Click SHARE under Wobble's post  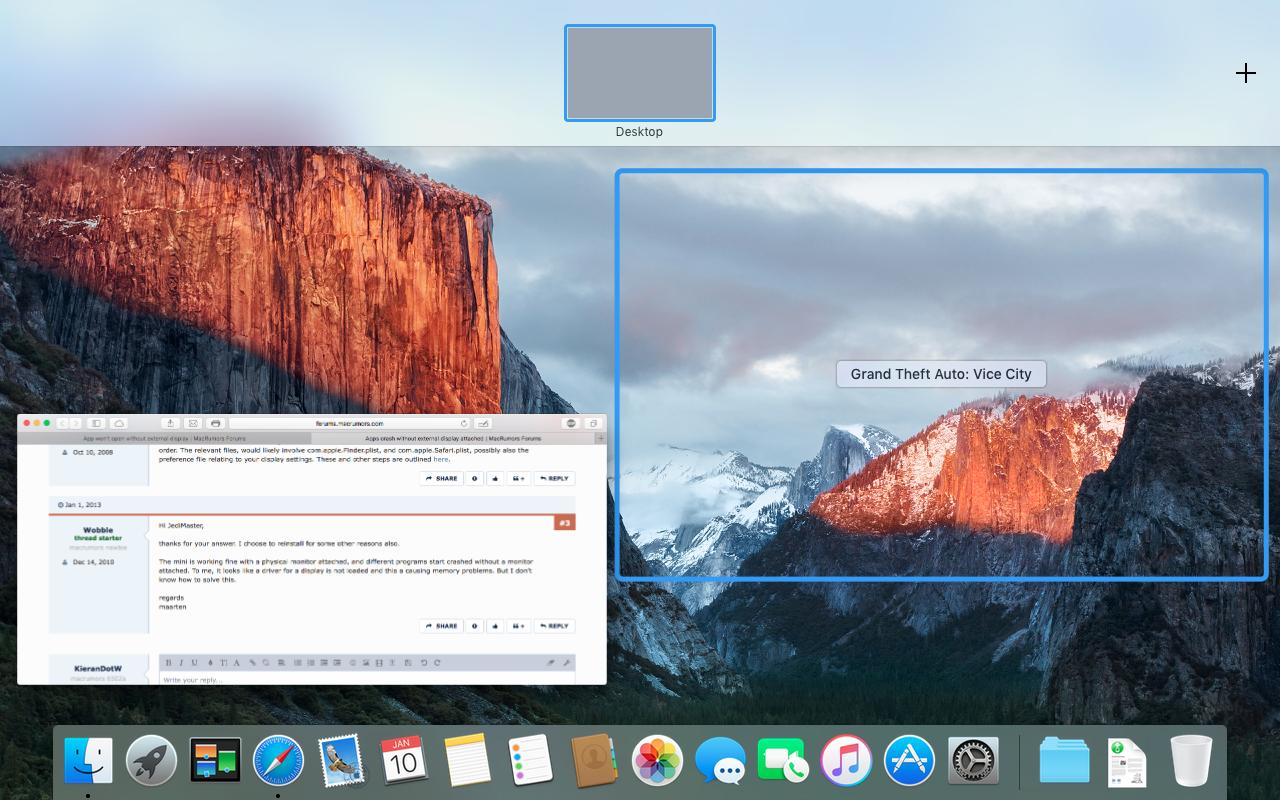[441, 626]
